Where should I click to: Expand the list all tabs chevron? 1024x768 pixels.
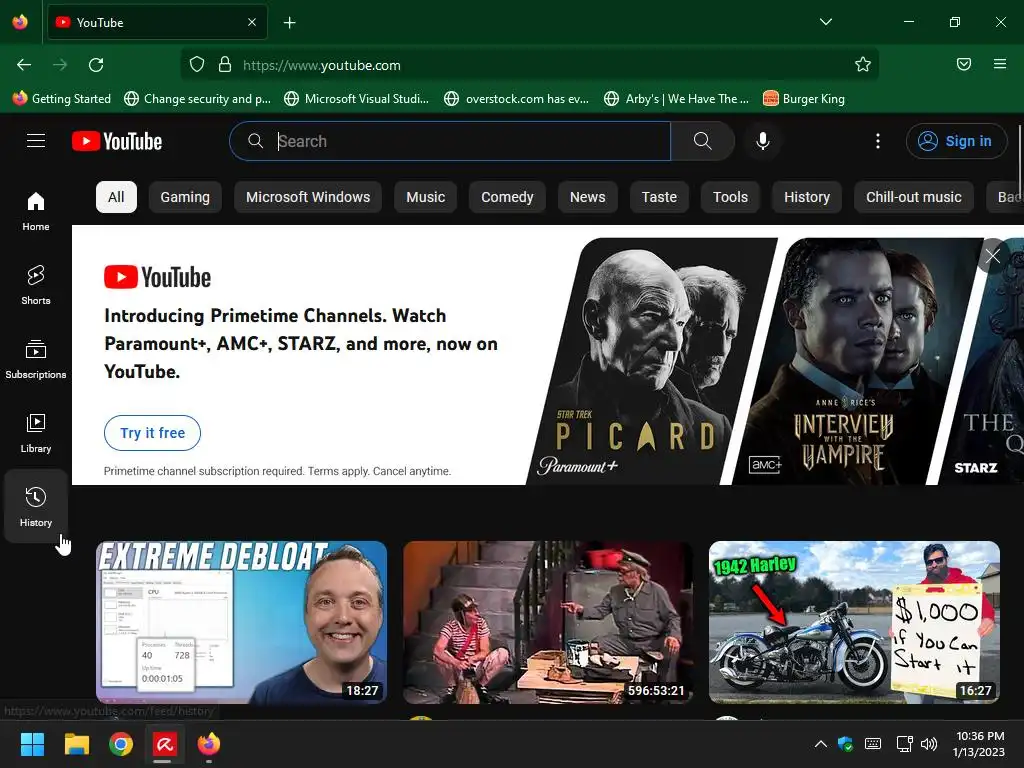825,22
